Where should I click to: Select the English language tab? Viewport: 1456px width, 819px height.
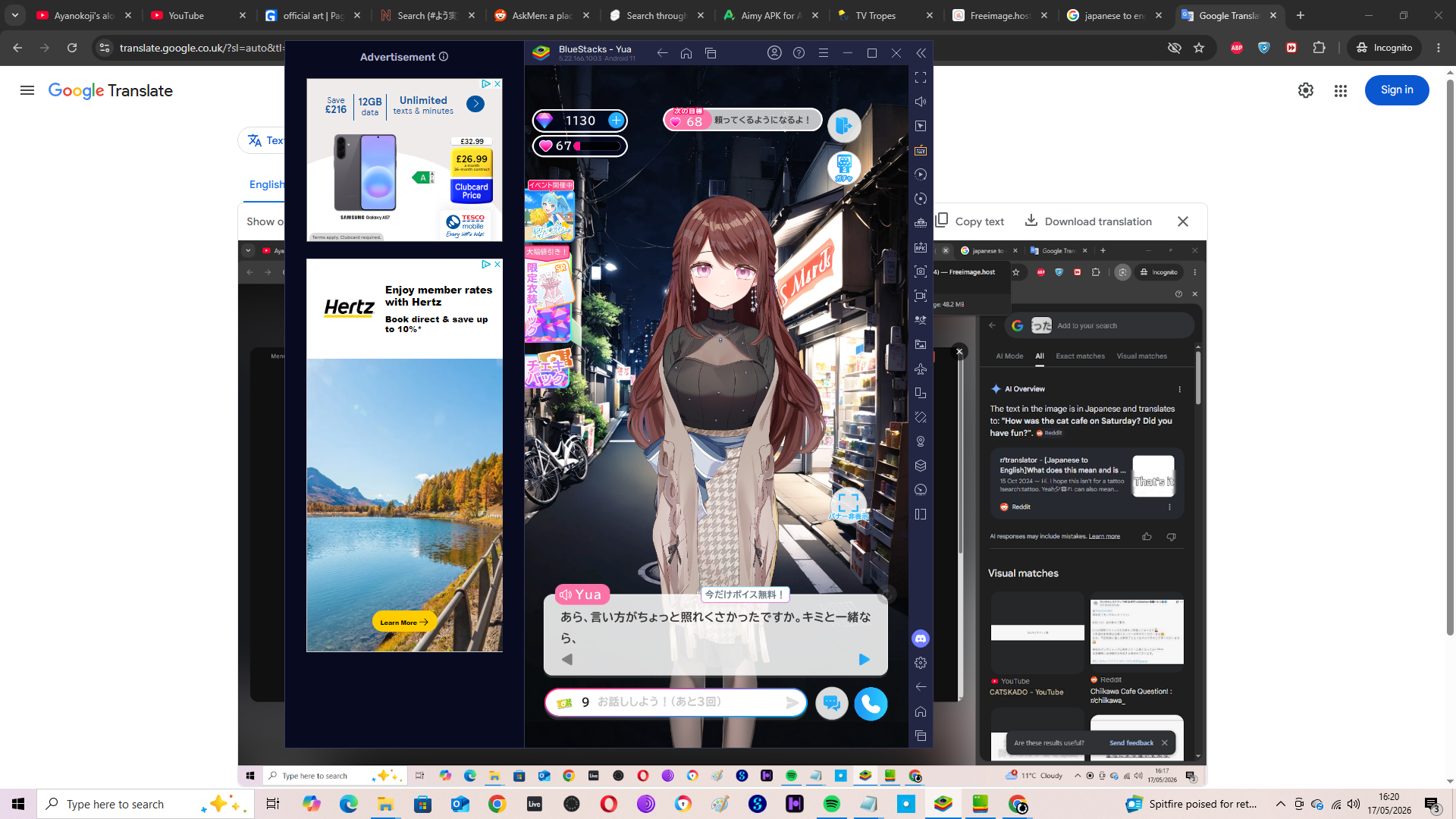(x=267, y=184)
